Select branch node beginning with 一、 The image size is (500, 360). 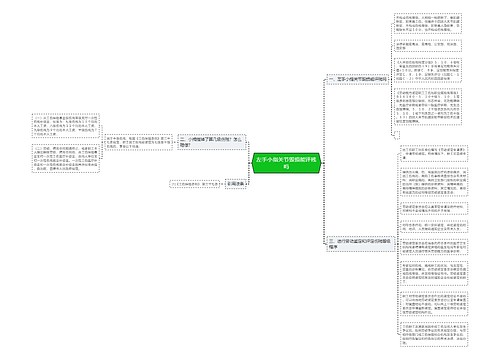click(x=358, y=79)
